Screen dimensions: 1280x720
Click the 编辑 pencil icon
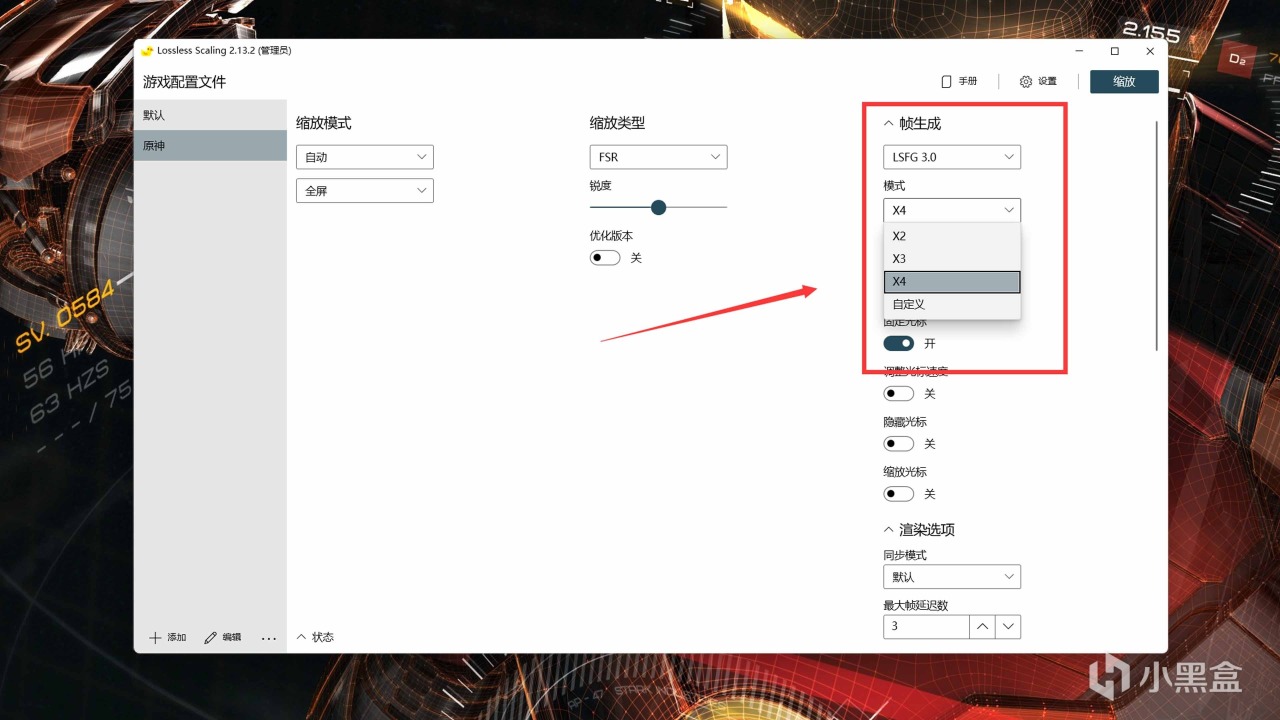tap(211, 637)
